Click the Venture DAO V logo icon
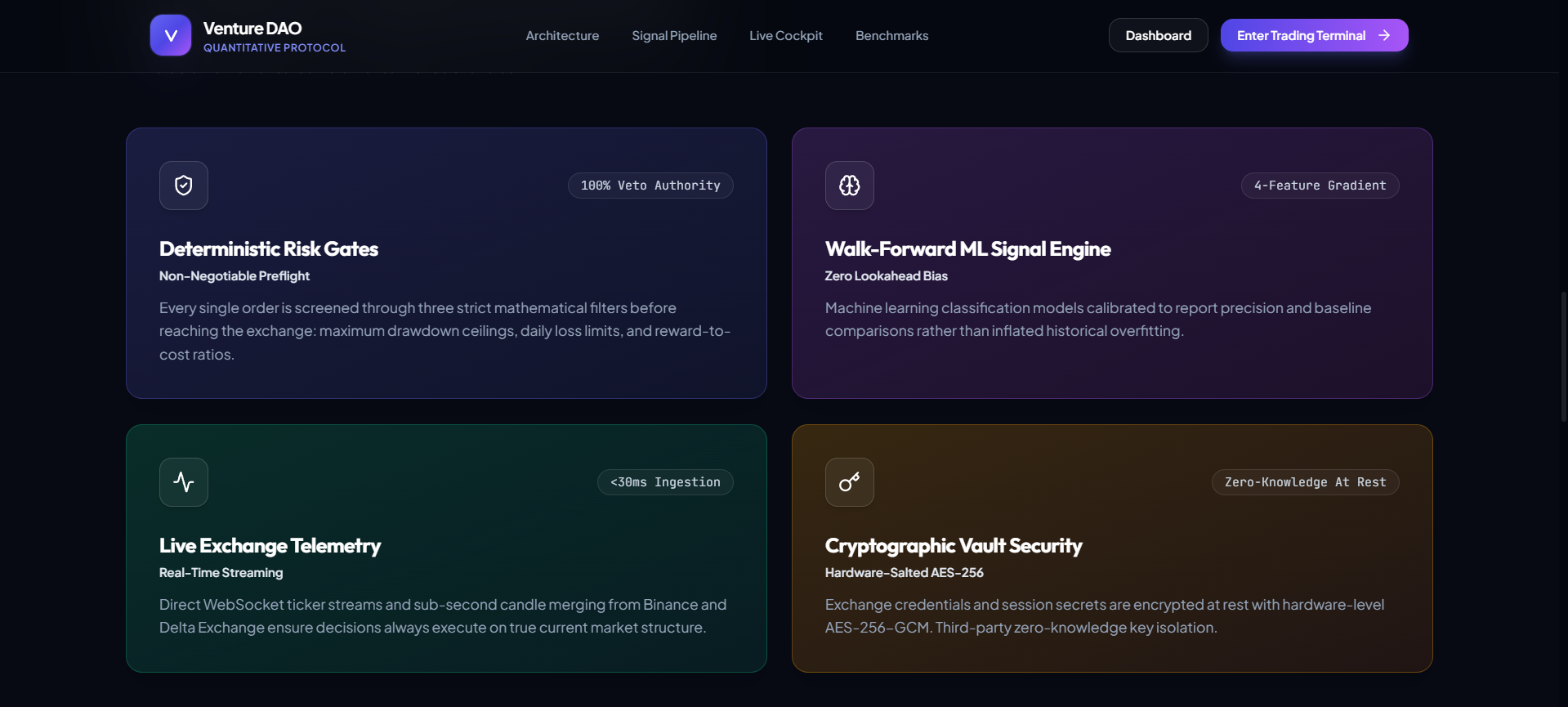 [171, 35]
